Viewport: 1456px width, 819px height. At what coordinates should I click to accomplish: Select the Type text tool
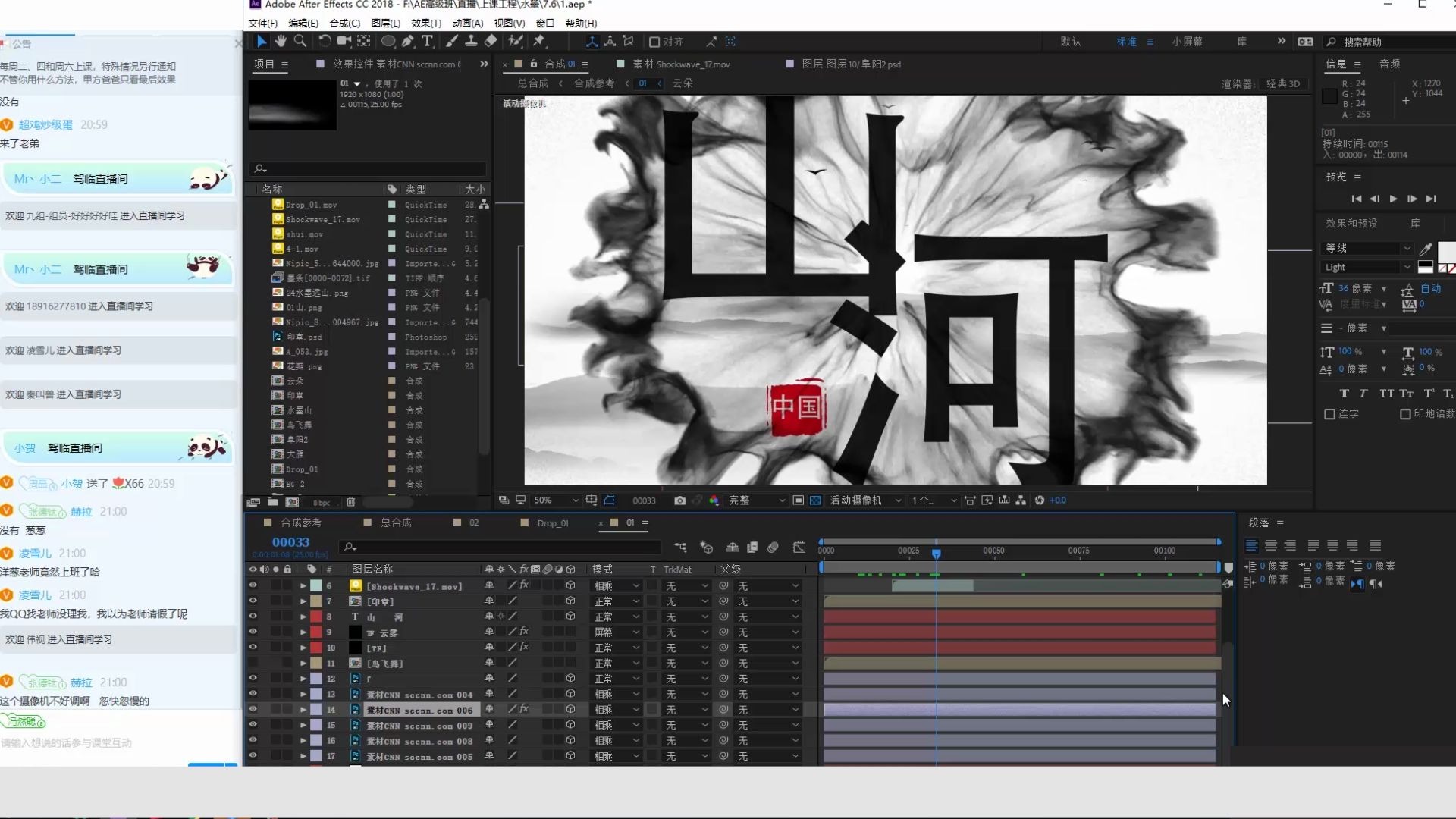pyautogui.click(x=428, y=41)
